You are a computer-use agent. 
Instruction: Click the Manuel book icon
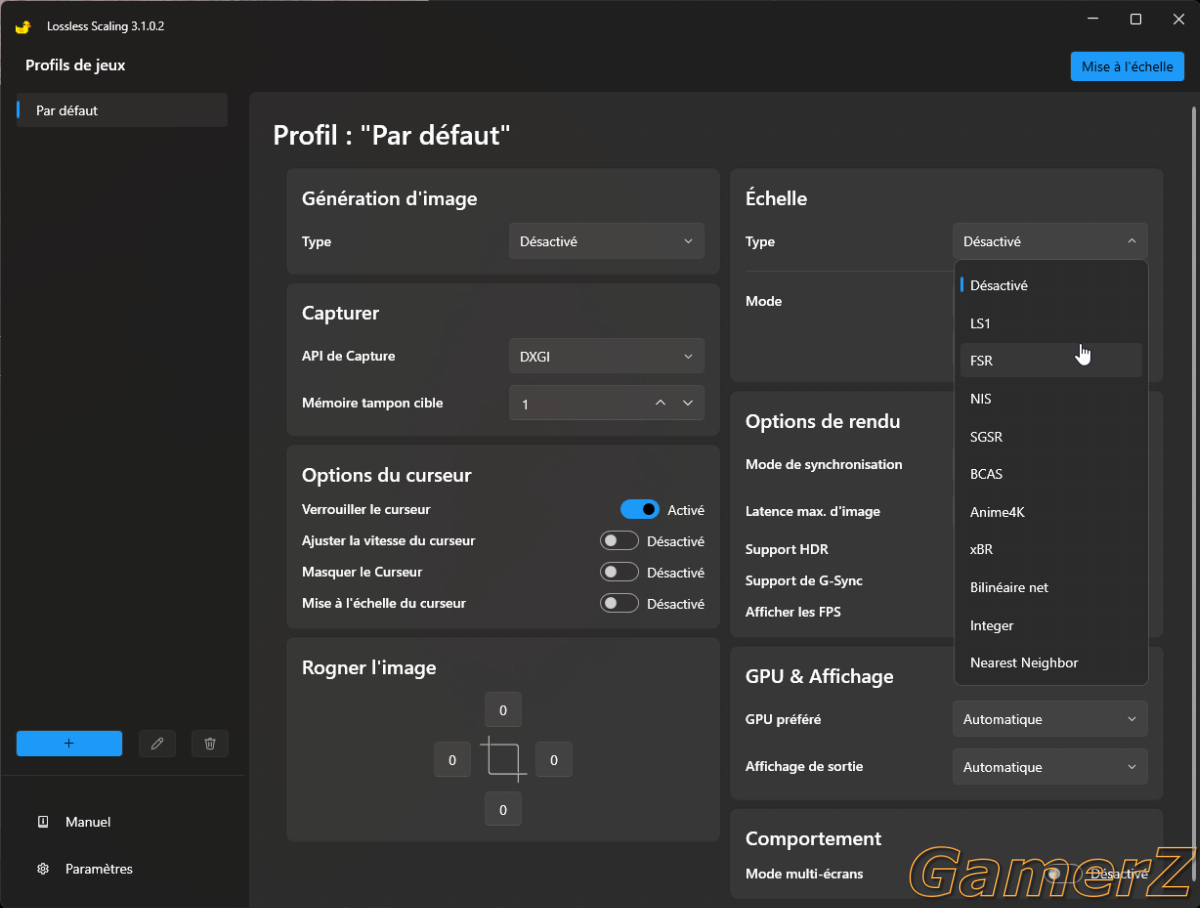click(x=43, y=822)
